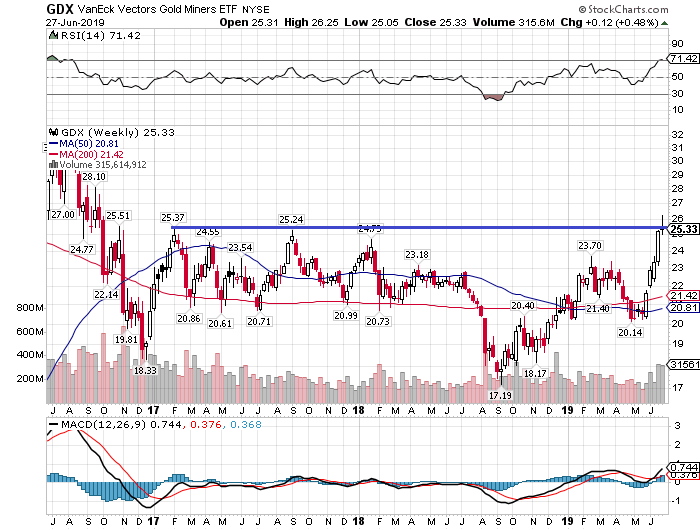Click the 'Volume 315.6M' header value
700x530 pixels.
(x=513, y=22)
